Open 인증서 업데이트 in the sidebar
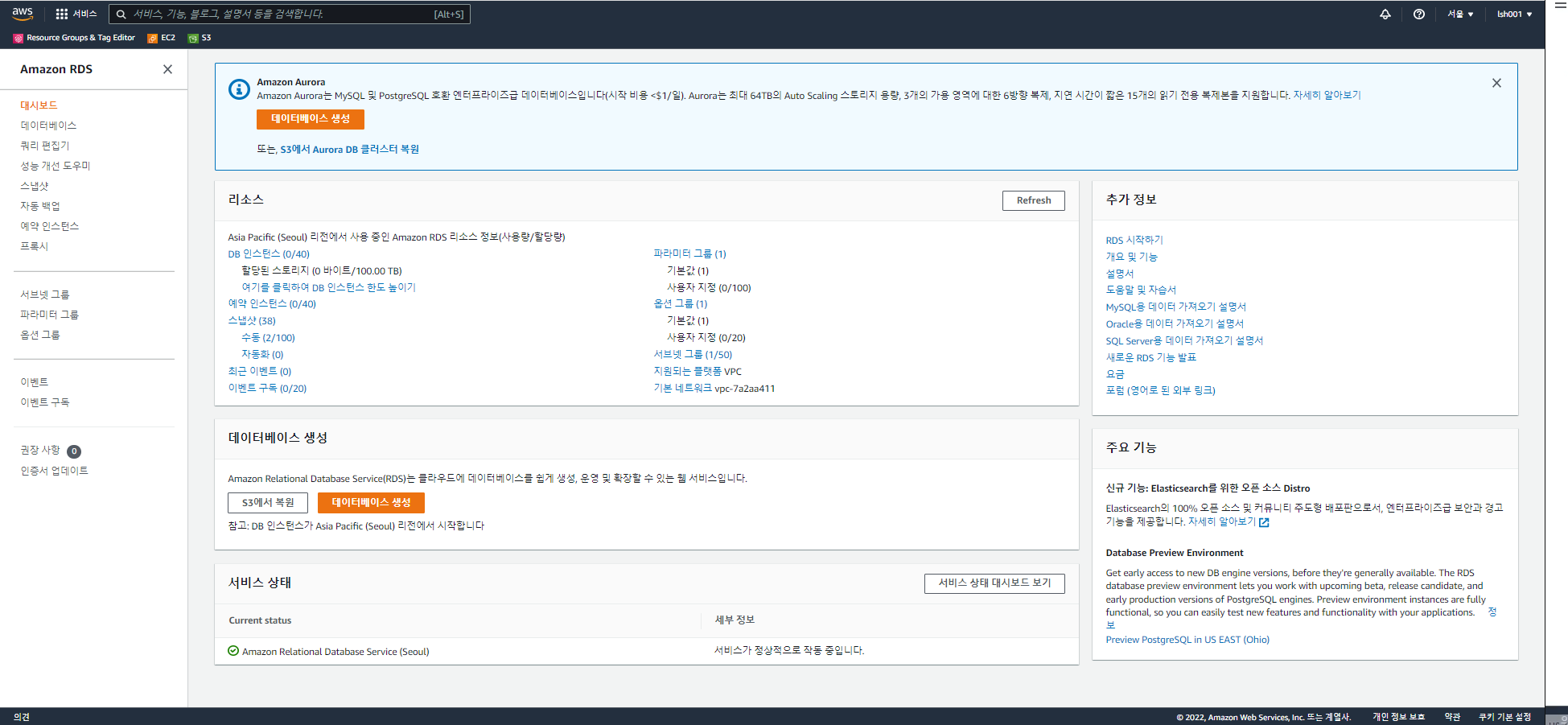Screen dimensions: 1568x725 tap(55, 471)
